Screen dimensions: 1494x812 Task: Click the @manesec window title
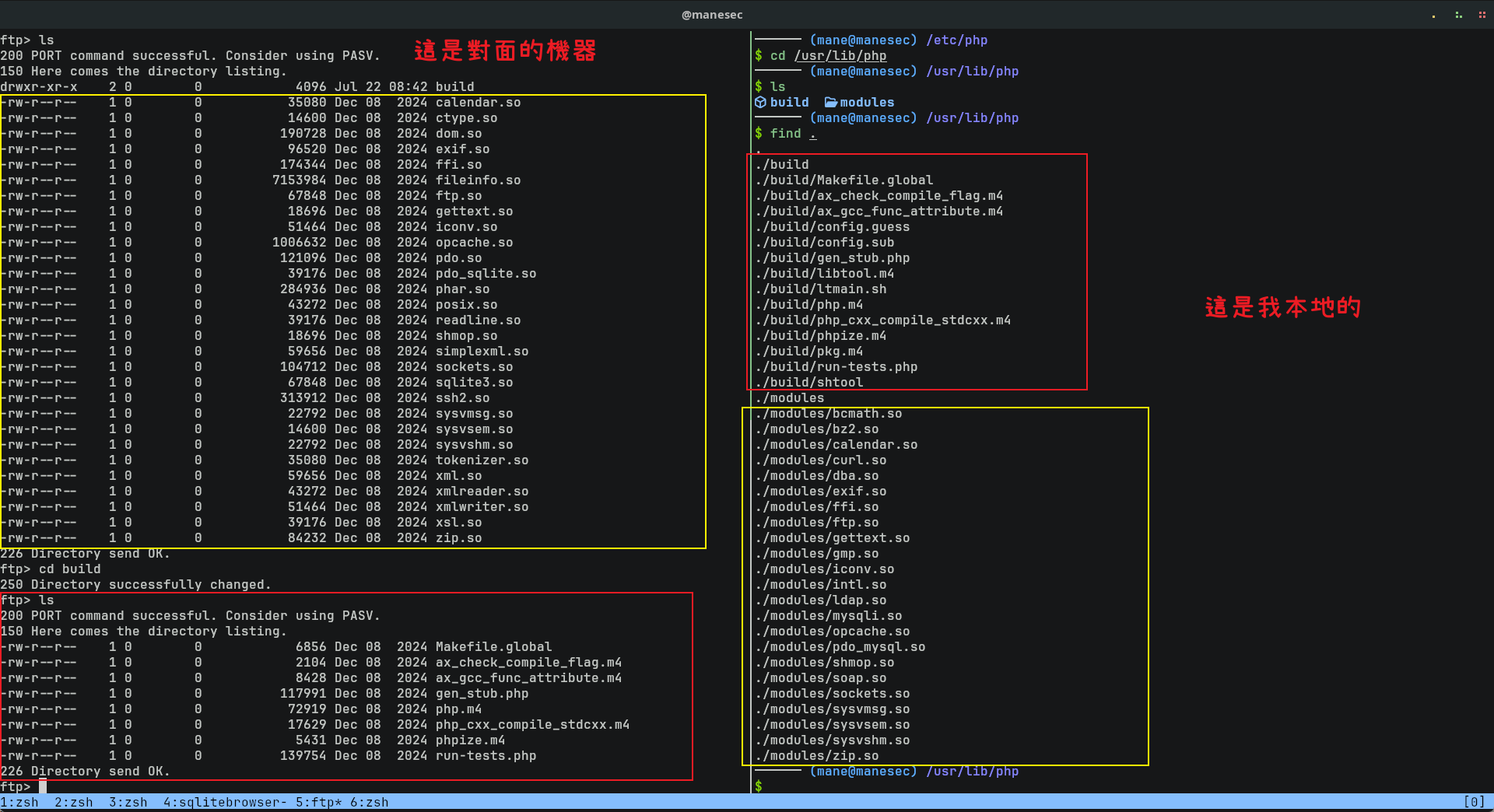point(712,15)
